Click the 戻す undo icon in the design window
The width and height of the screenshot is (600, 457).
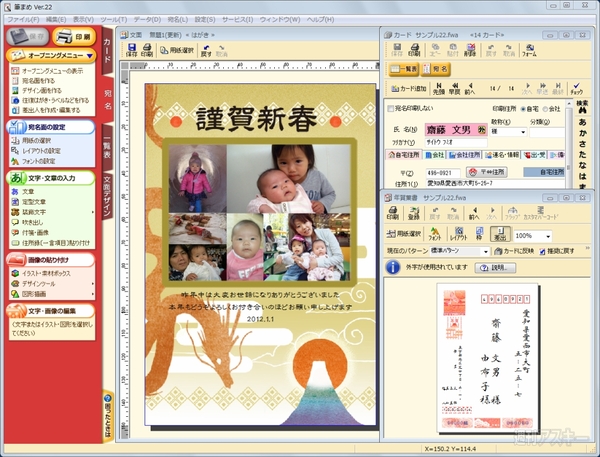[206, 51]
